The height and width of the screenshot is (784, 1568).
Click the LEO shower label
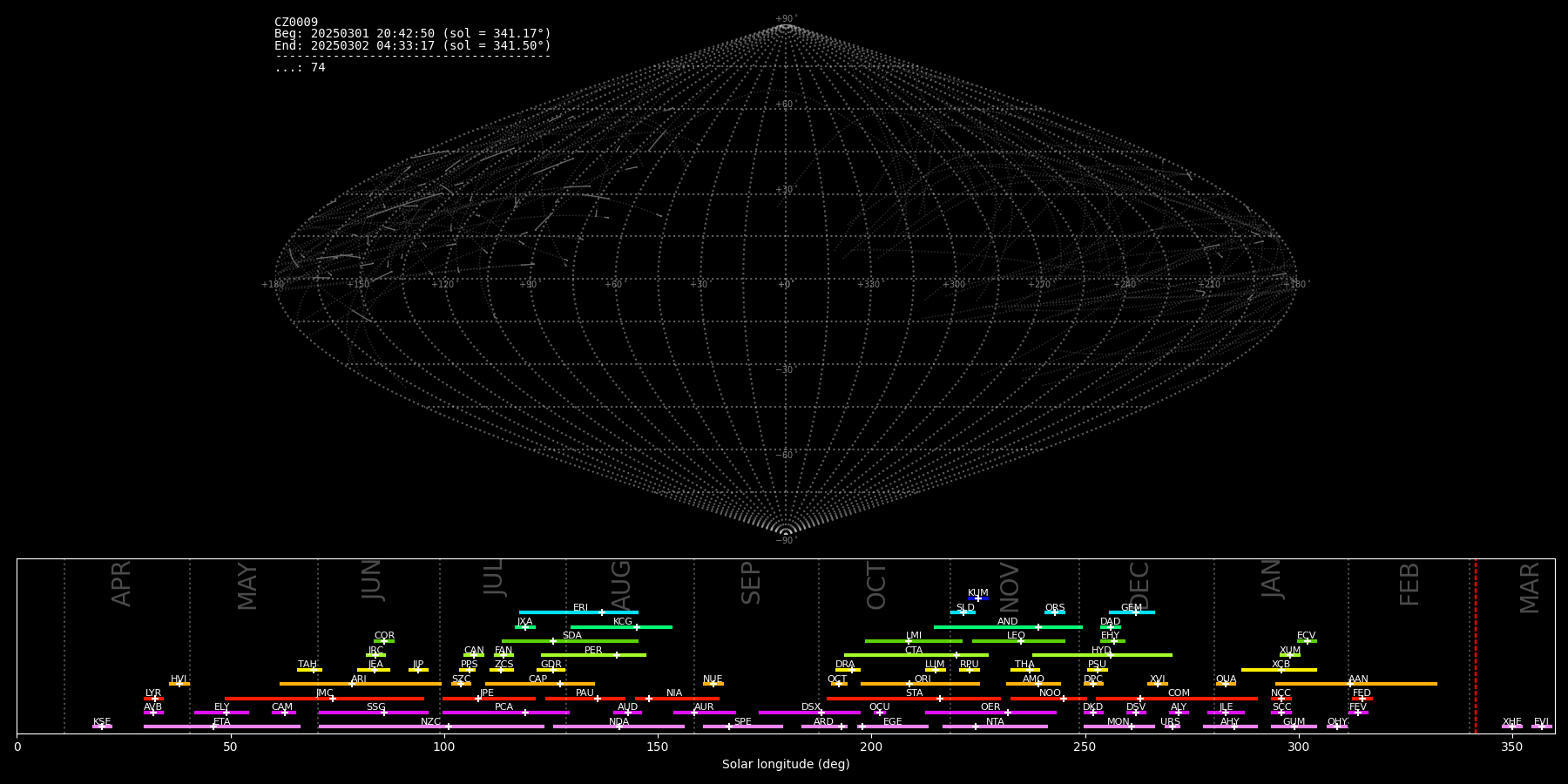[1017, 636]
